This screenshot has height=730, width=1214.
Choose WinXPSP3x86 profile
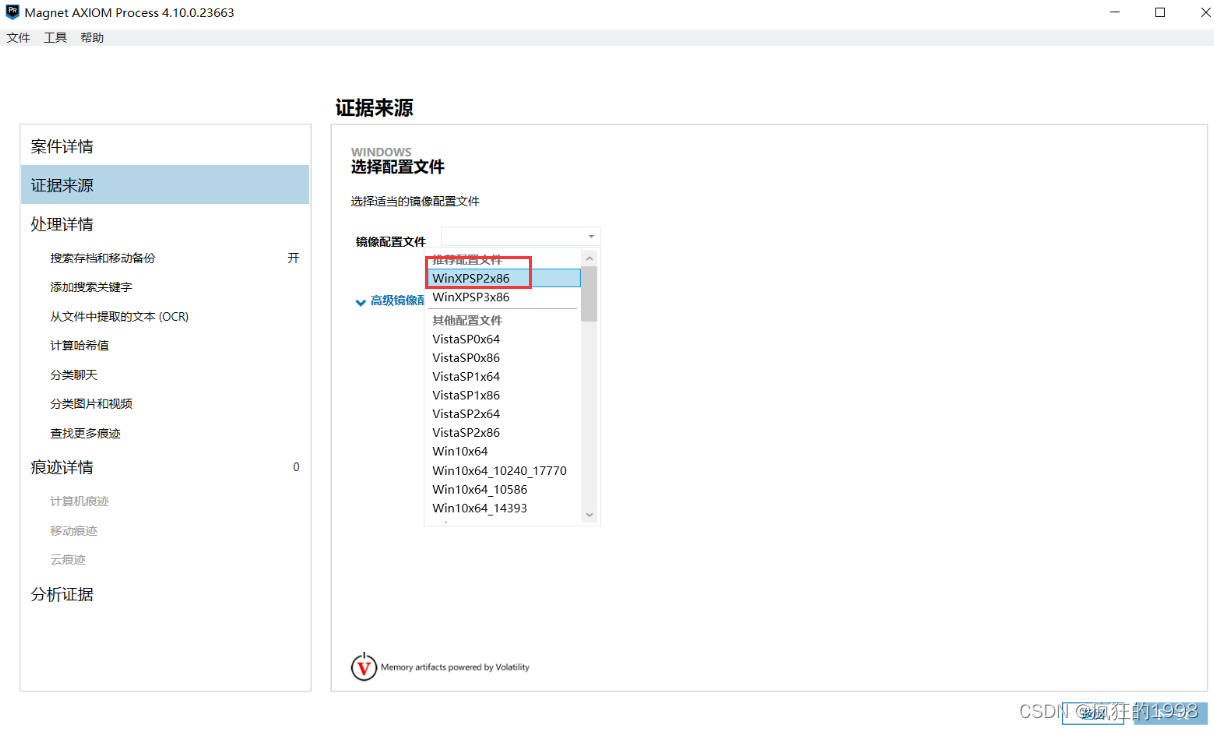pos(503,297)
